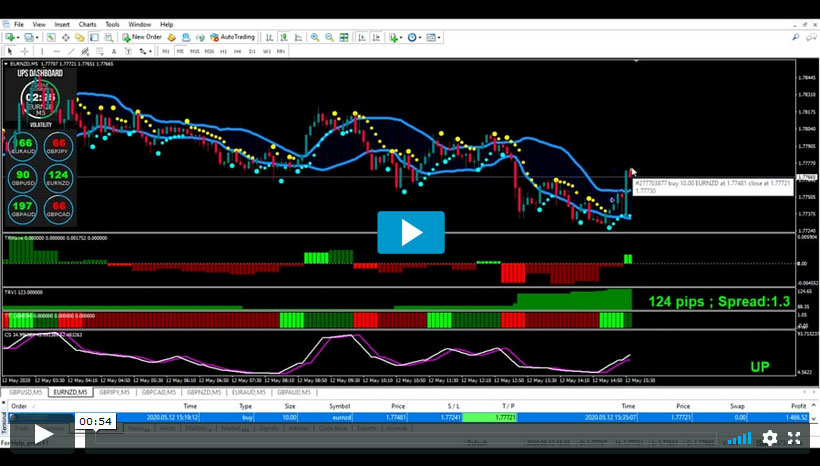Open the video settings gear

pyautogui.click(x=769, y=437)
